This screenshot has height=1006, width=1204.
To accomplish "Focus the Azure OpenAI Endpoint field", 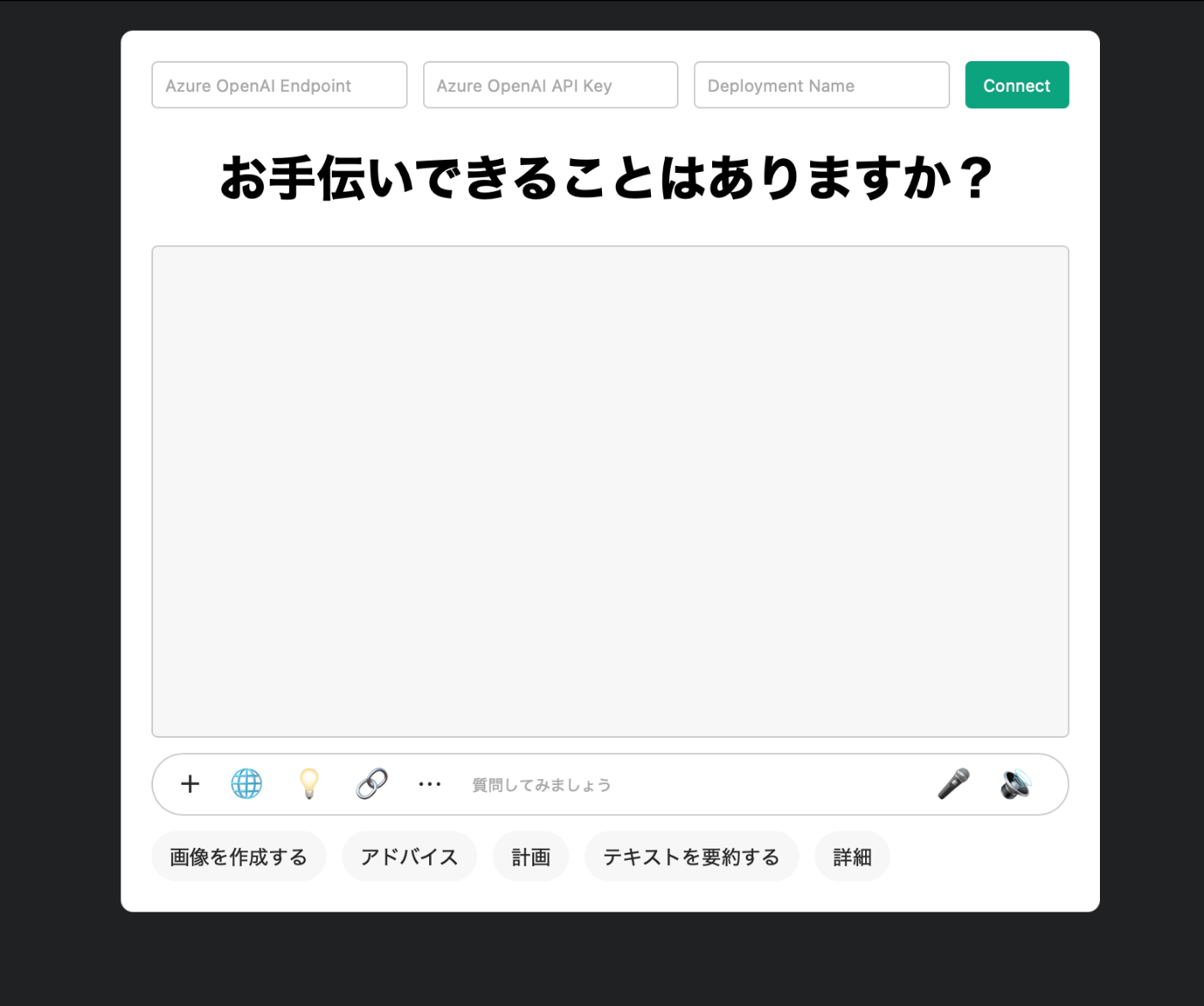I will tap(279, 85).
